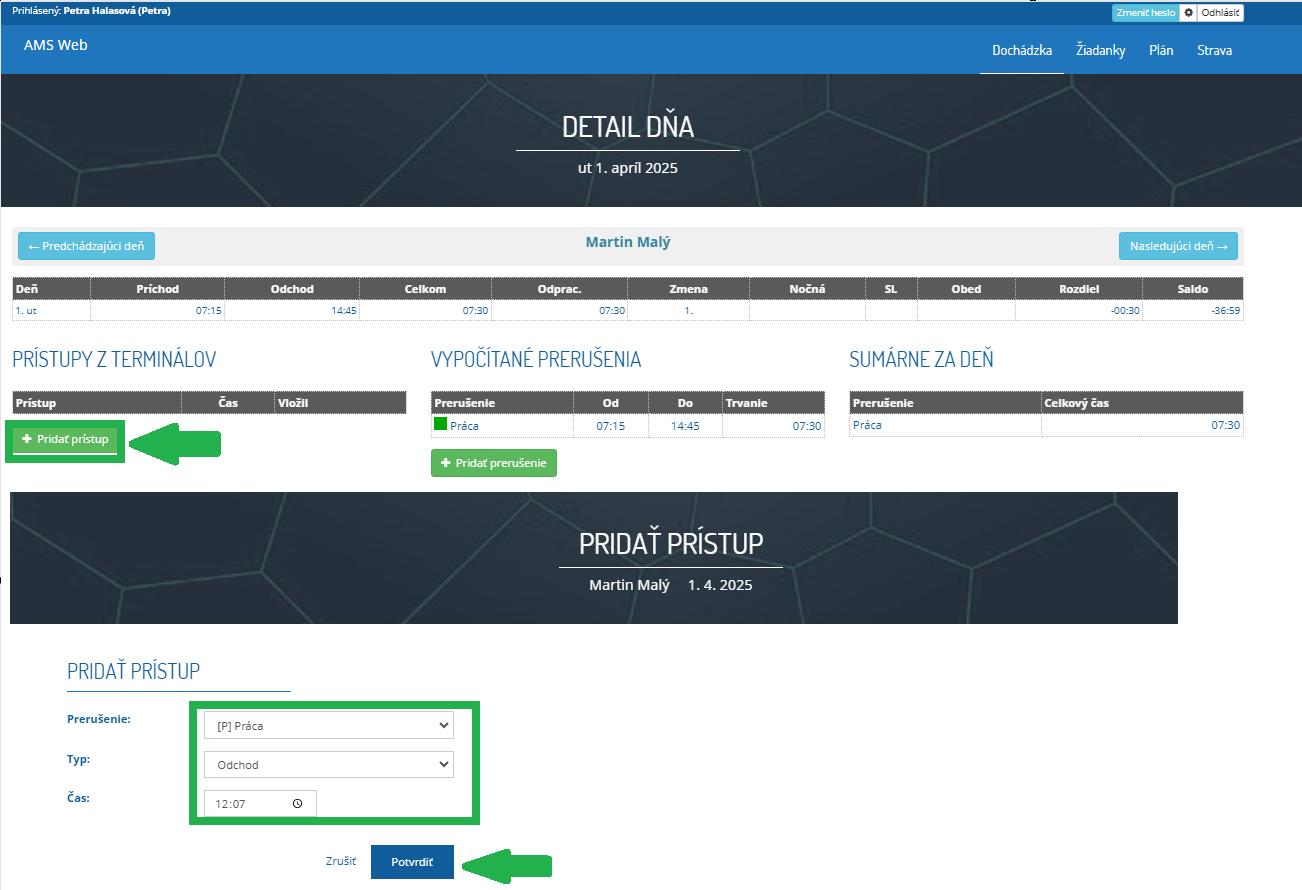Switch to the Žiadanky tab
The height and width of the screenshot is (890, 1302).
point(1100,49)
